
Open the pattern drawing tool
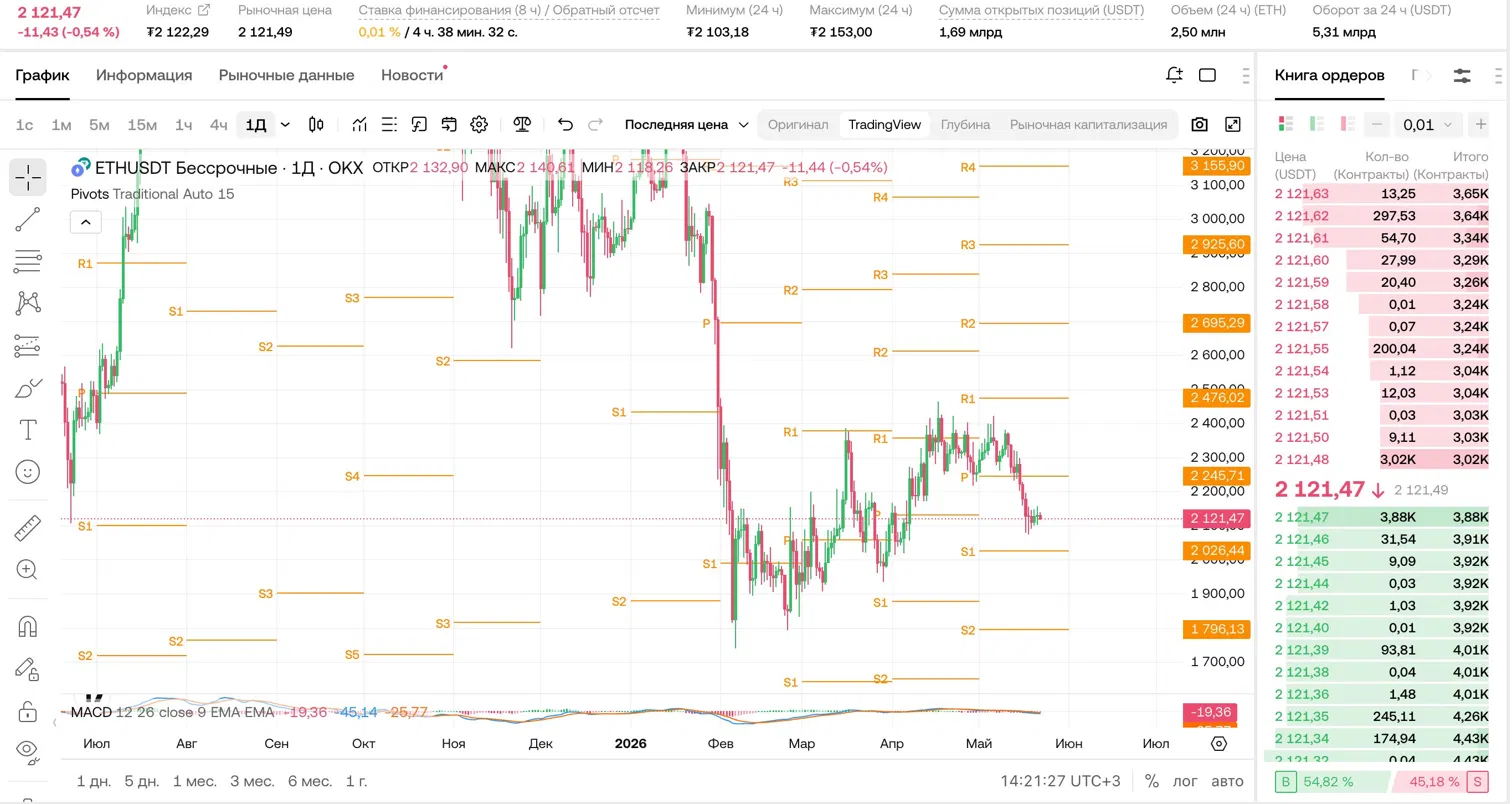coord(28,303)
